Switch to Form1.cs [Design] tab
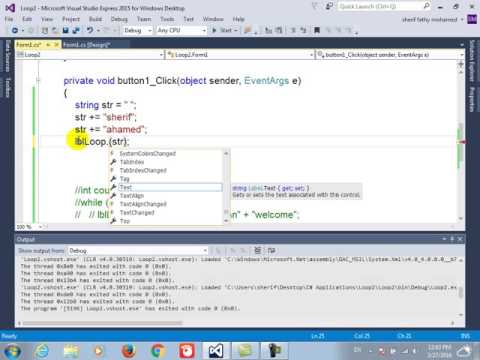Screen dimensions: 480x360 coord(87,45)
